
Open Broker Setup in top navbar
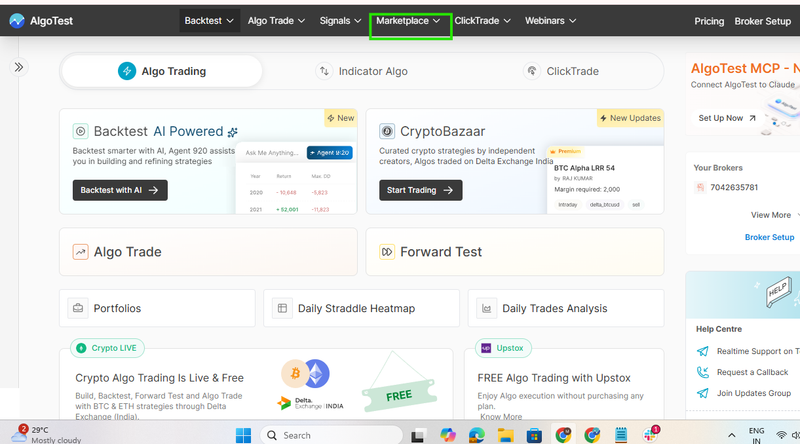[762, 21]
